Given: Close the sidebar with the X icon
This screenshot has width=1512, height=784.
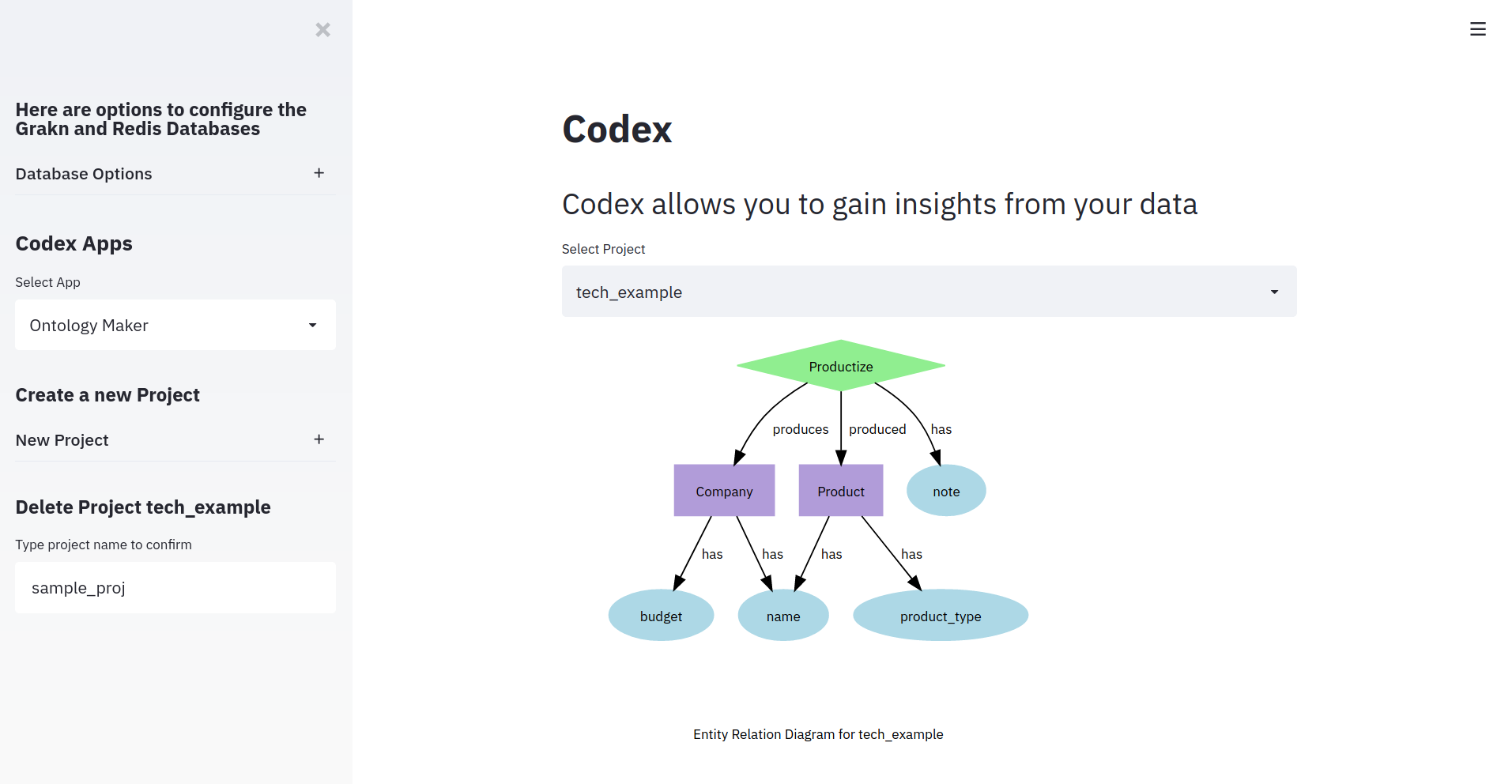Looking at the screenshot, I should coord(322,30).
